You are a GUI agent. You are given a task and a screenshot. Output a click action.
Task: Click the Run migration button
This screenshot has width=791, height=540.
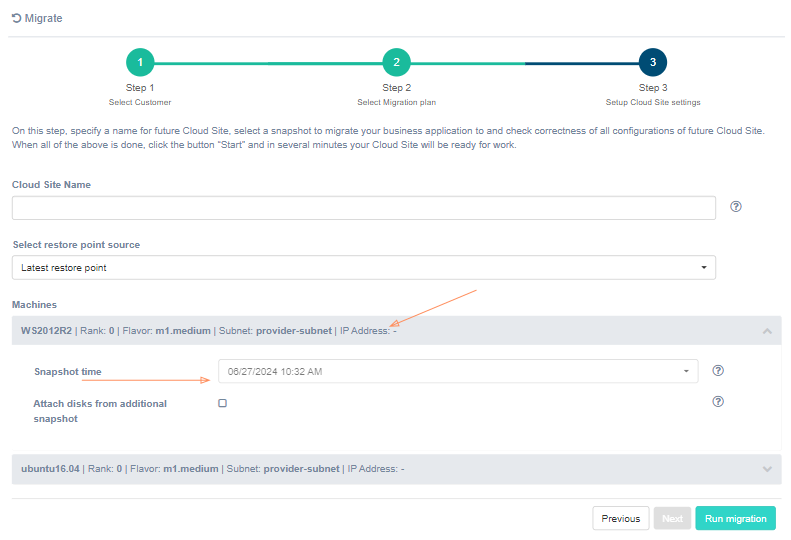pos(735,518)
